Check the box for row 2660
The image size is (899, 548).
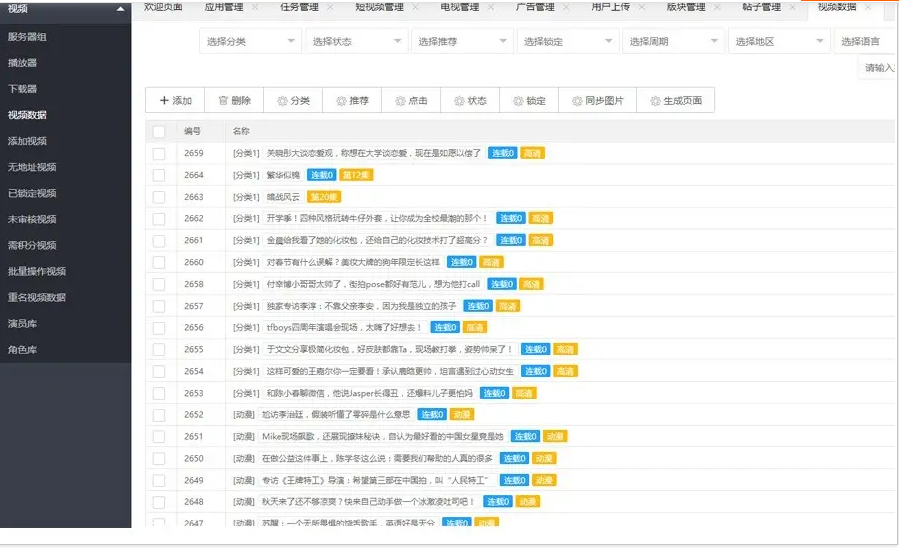[x=159, y=262]
